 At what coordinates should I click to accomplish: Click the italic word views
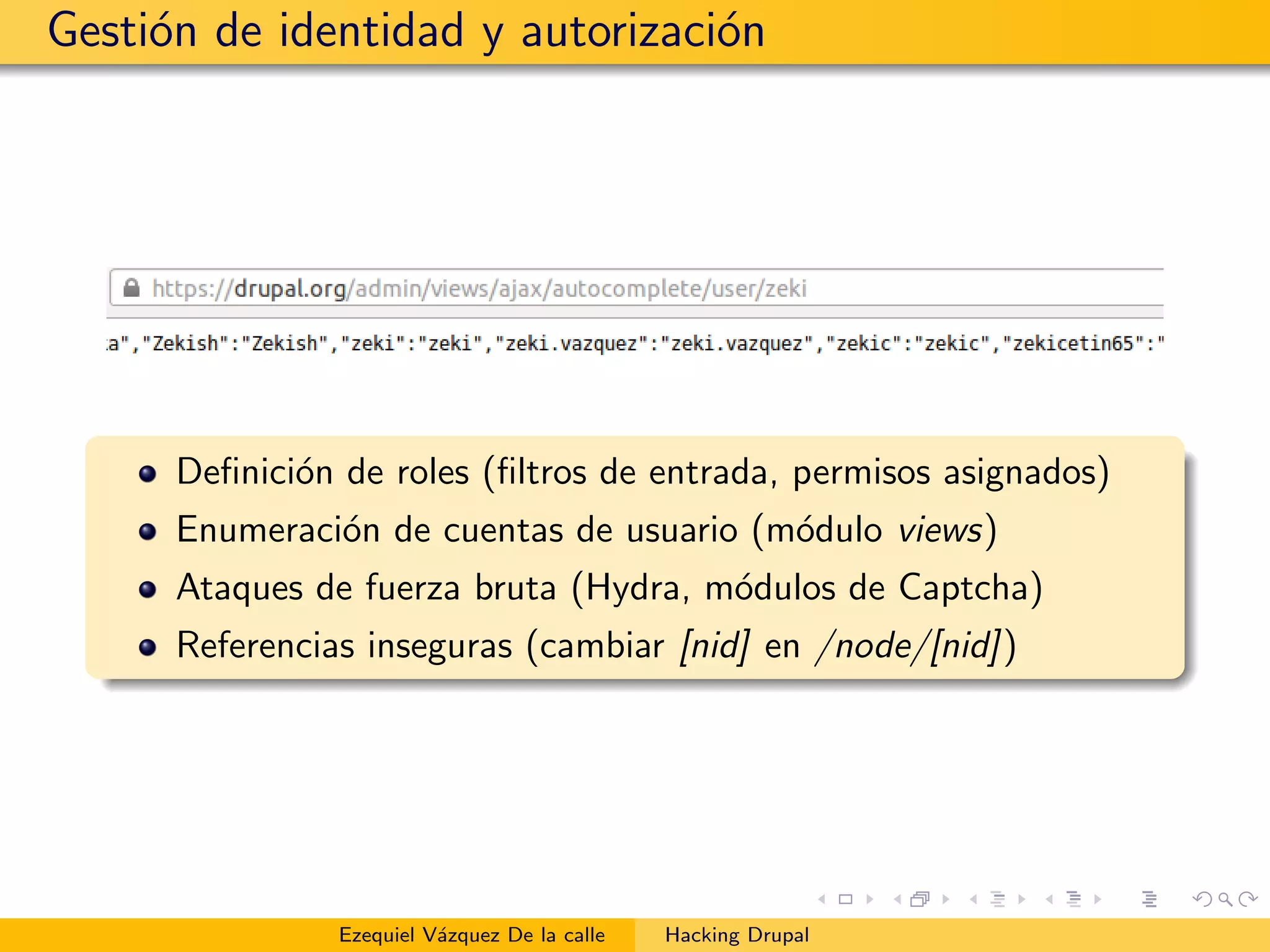pyautogui.click(x=941, y=531)
